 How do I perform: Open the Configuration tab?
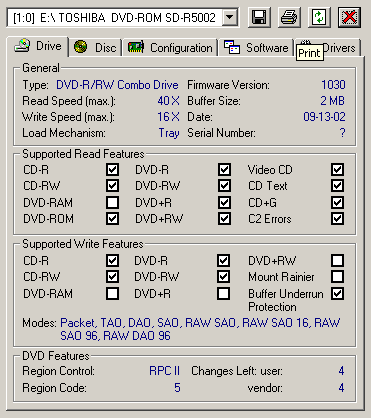170,48
